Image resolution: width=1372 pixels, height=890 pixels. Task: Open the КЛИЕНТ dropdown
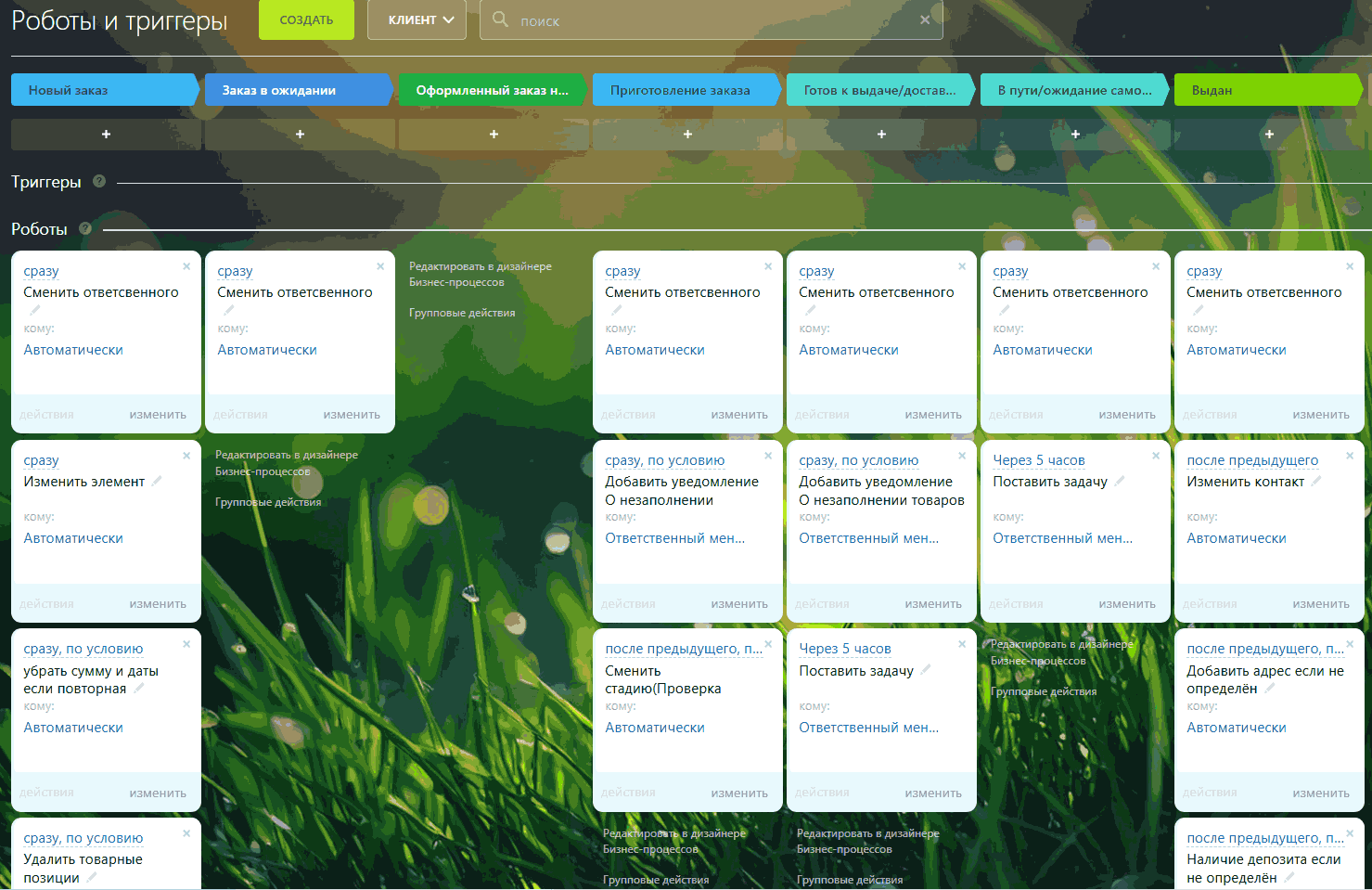coord(416,19)
